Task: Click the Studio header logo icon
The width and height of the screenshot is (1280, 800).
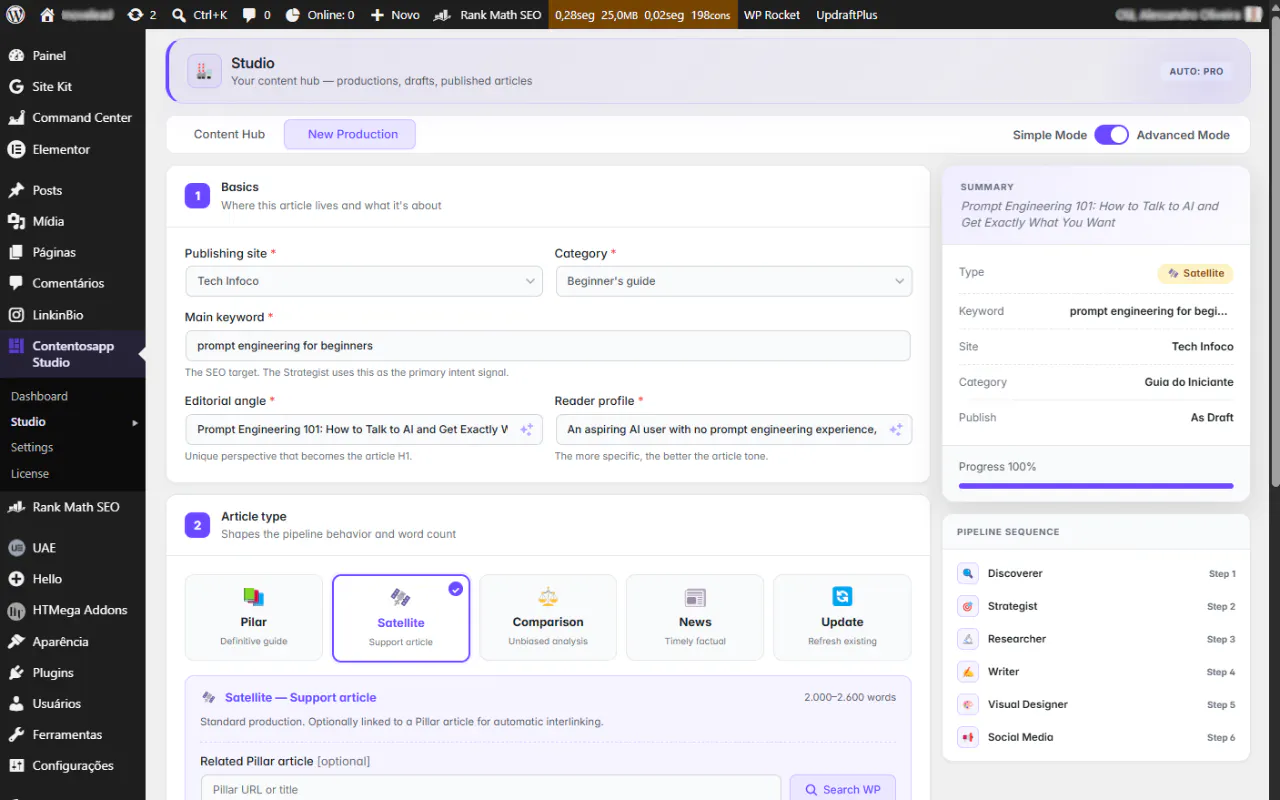Action: click(x=204, y=71)
